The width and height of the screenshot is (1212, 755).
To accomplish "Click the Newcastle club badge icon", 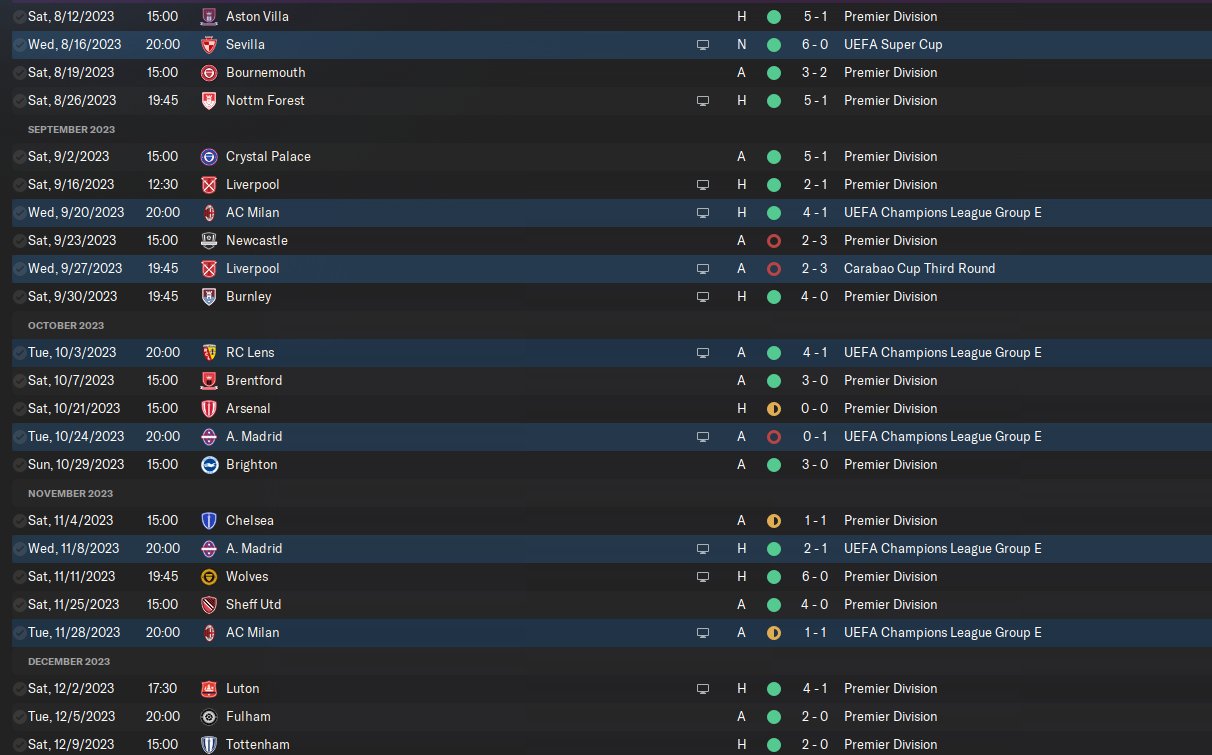I will point(209,241).
